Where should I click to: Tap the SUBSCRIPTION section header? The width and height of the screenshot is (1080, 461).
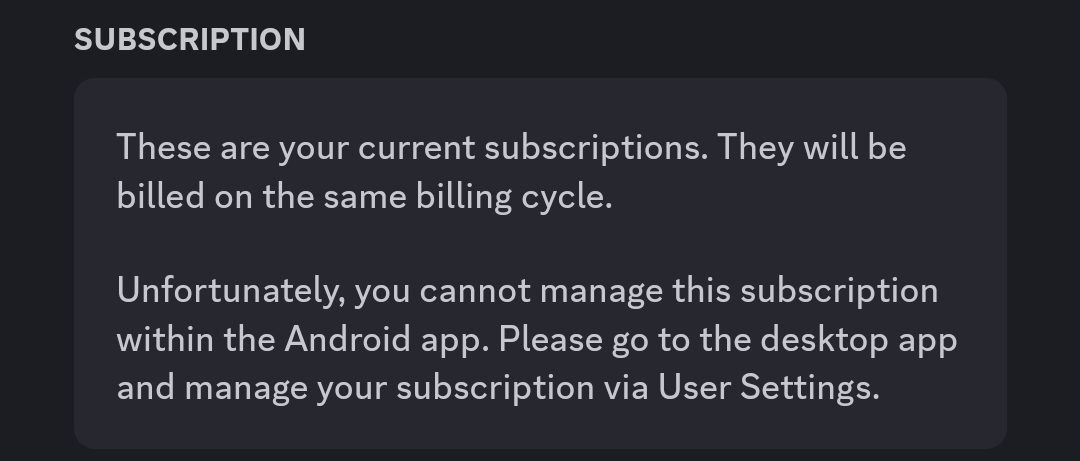click(189, 40)
